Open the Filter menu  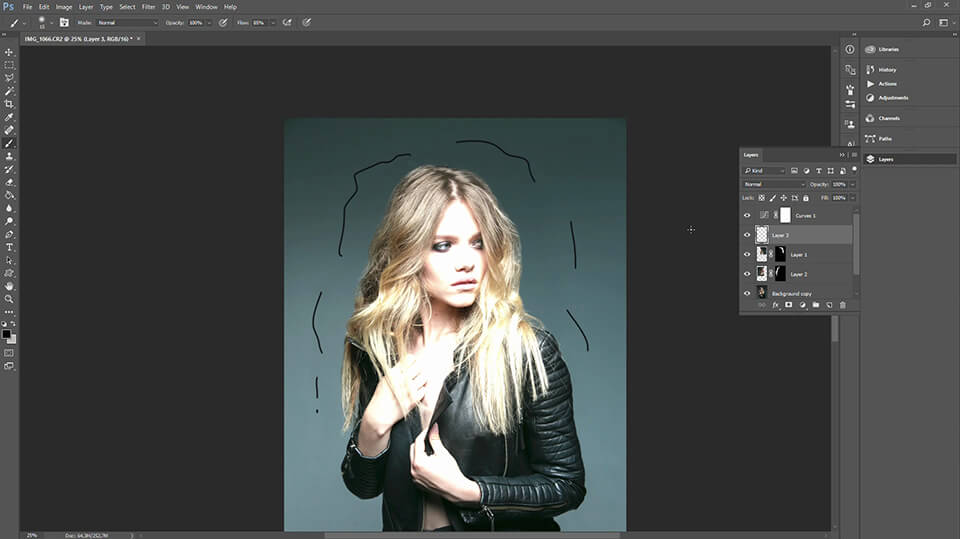(149, 7)
